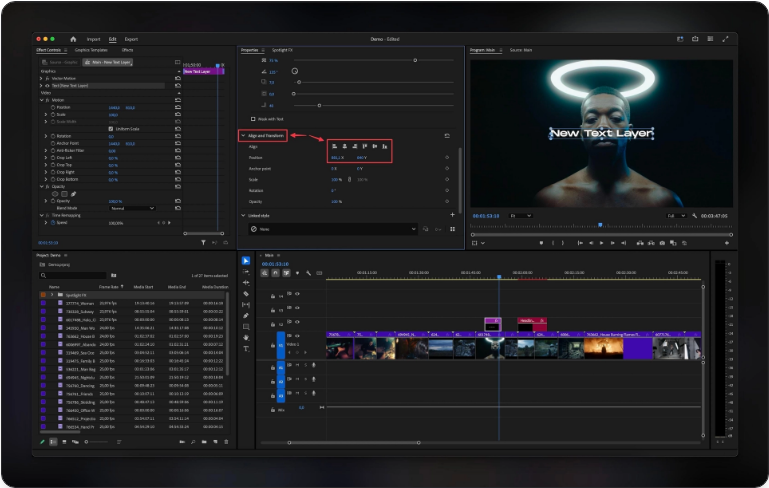This screenshot has width=769, height=488.
Task: Click the Home icon in top bar
Action: (73, 39)
